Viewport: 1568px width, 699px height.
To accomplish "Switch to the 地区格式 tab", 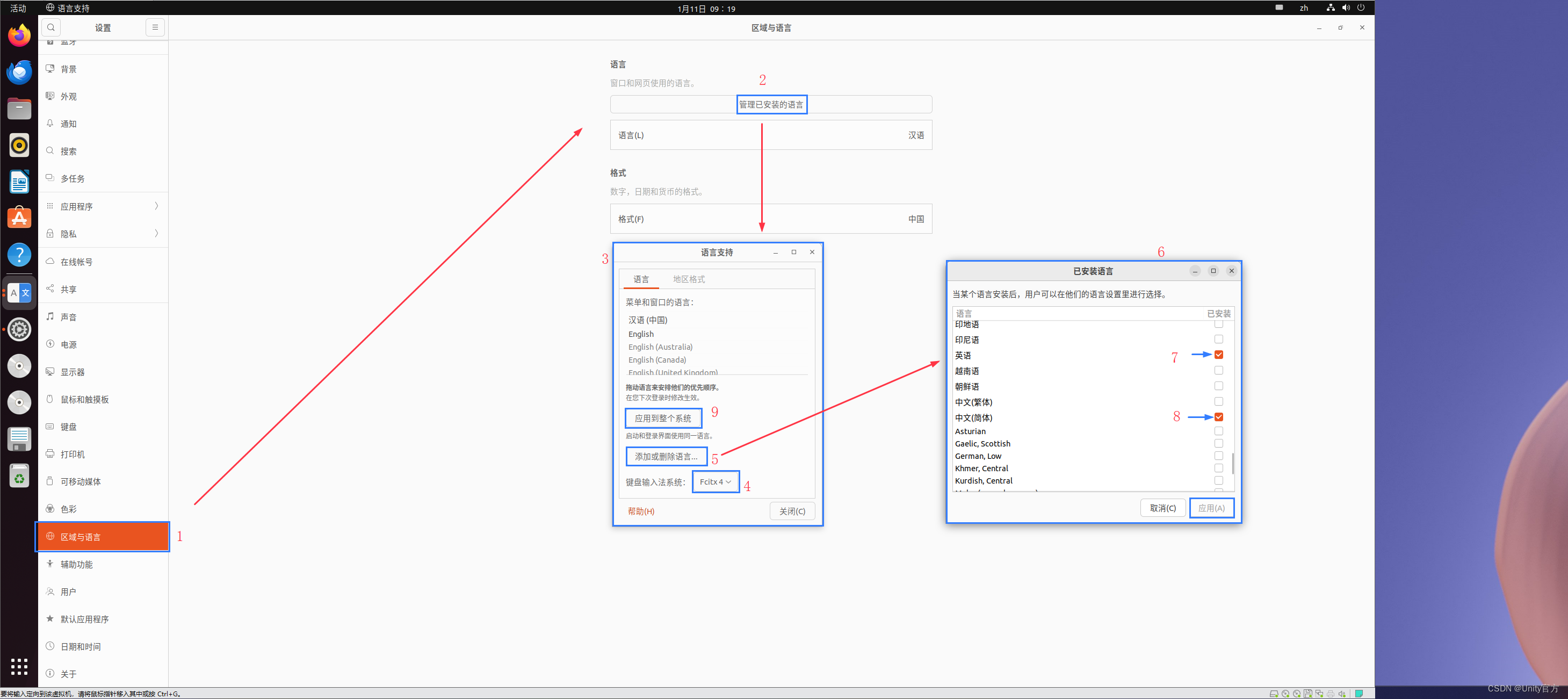I will pyautogui.click(x=689, y=279).
